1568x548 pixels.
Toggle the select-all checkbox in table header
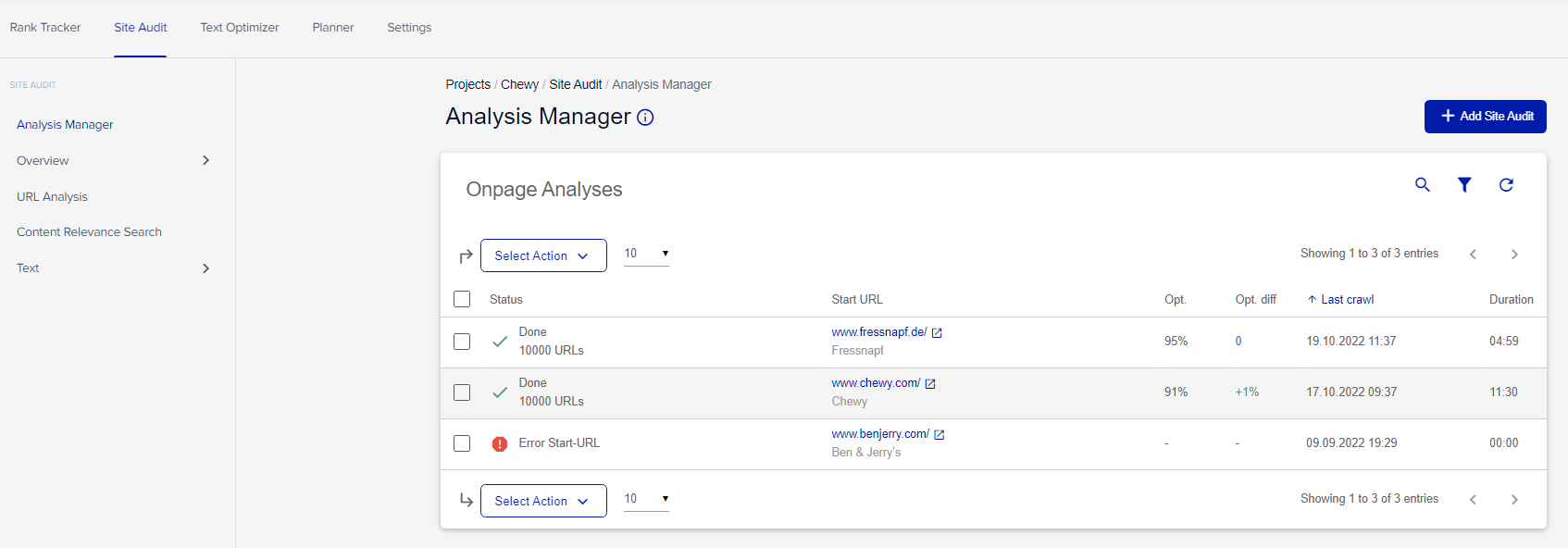[462, 299]
